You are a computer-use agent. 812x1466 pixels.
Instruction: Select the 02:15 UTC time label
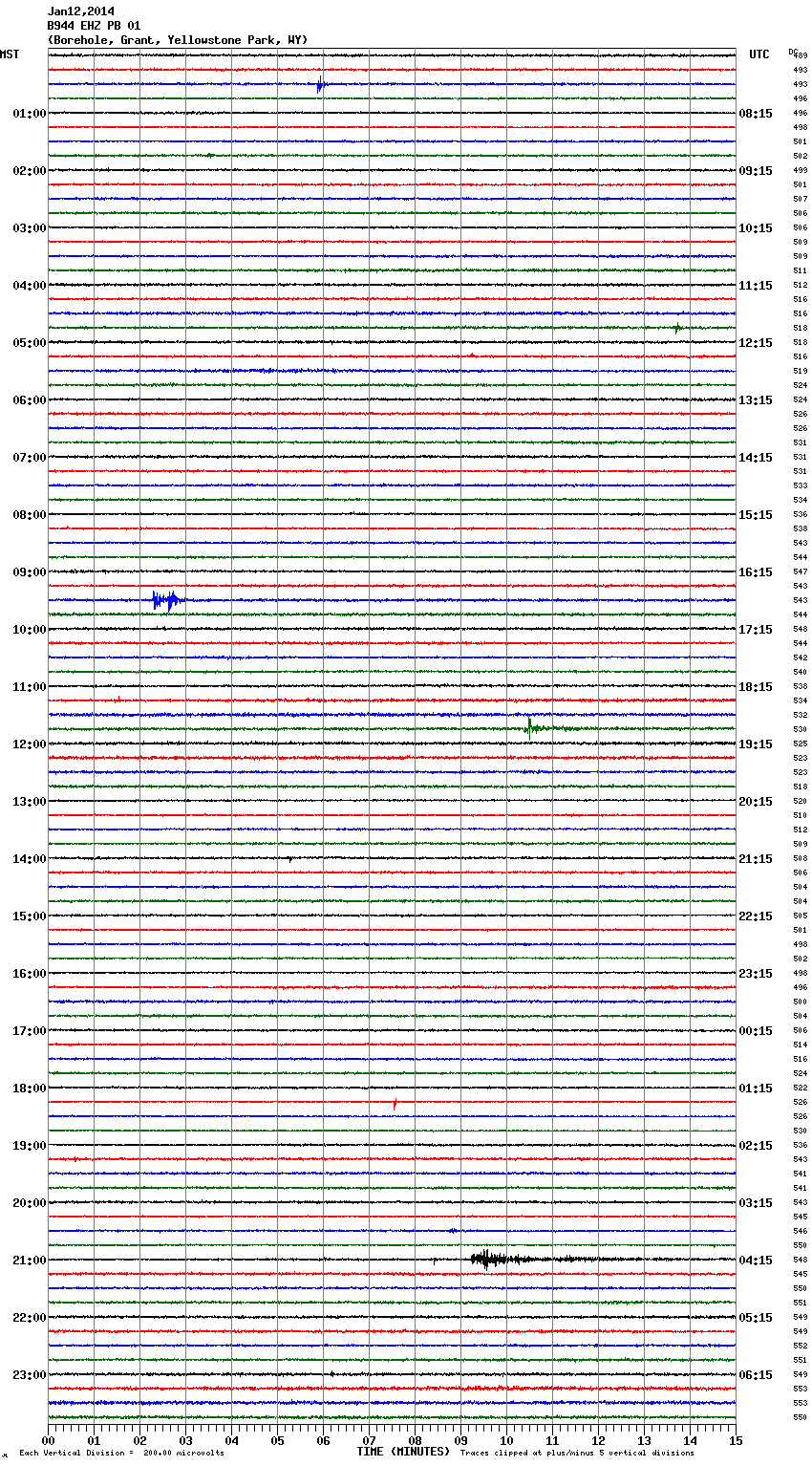756,1146
